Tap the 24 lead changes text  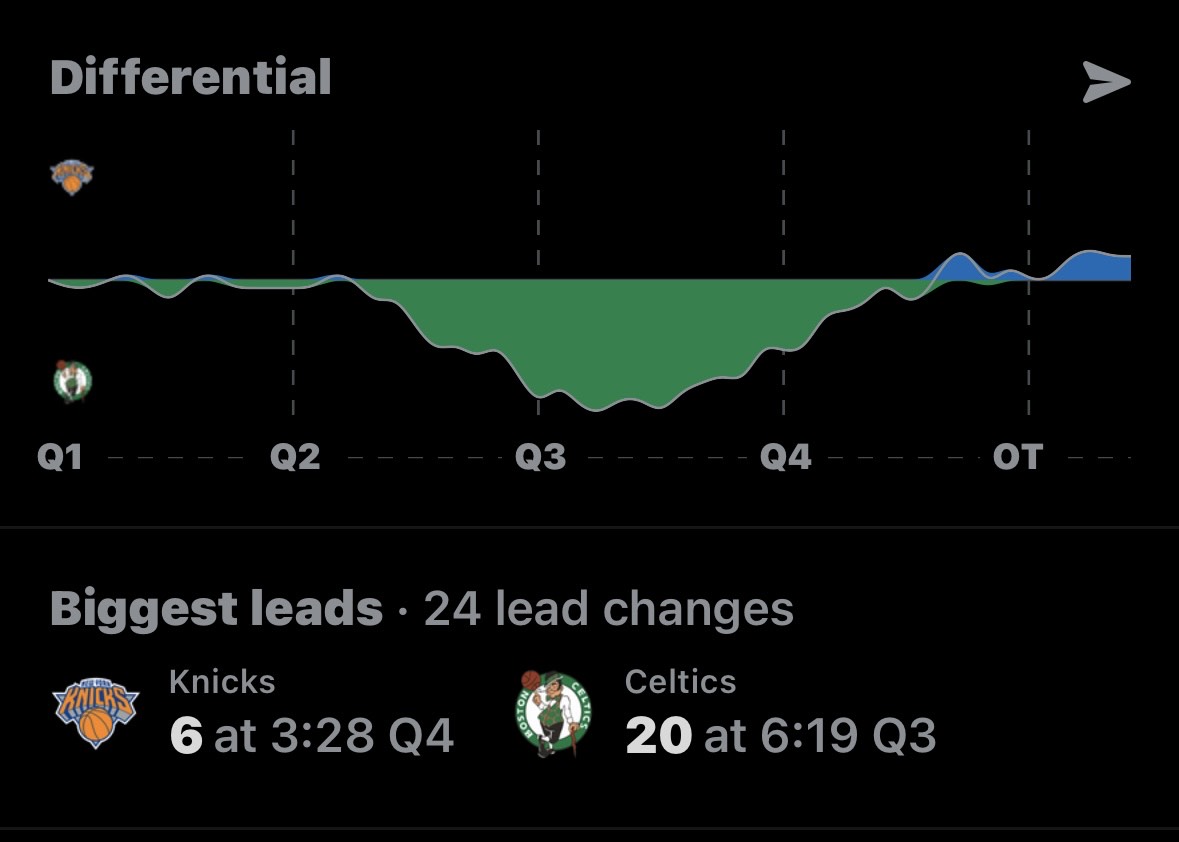(608, 608)
